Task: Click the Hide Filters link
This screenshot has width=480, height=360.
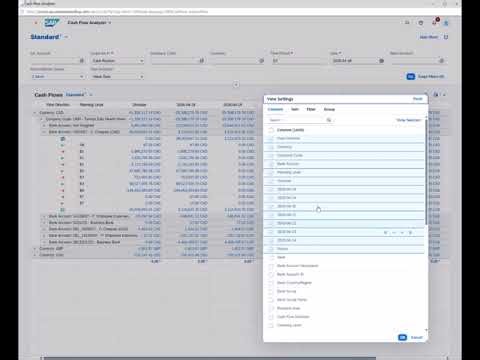Action: coord(429,37)
